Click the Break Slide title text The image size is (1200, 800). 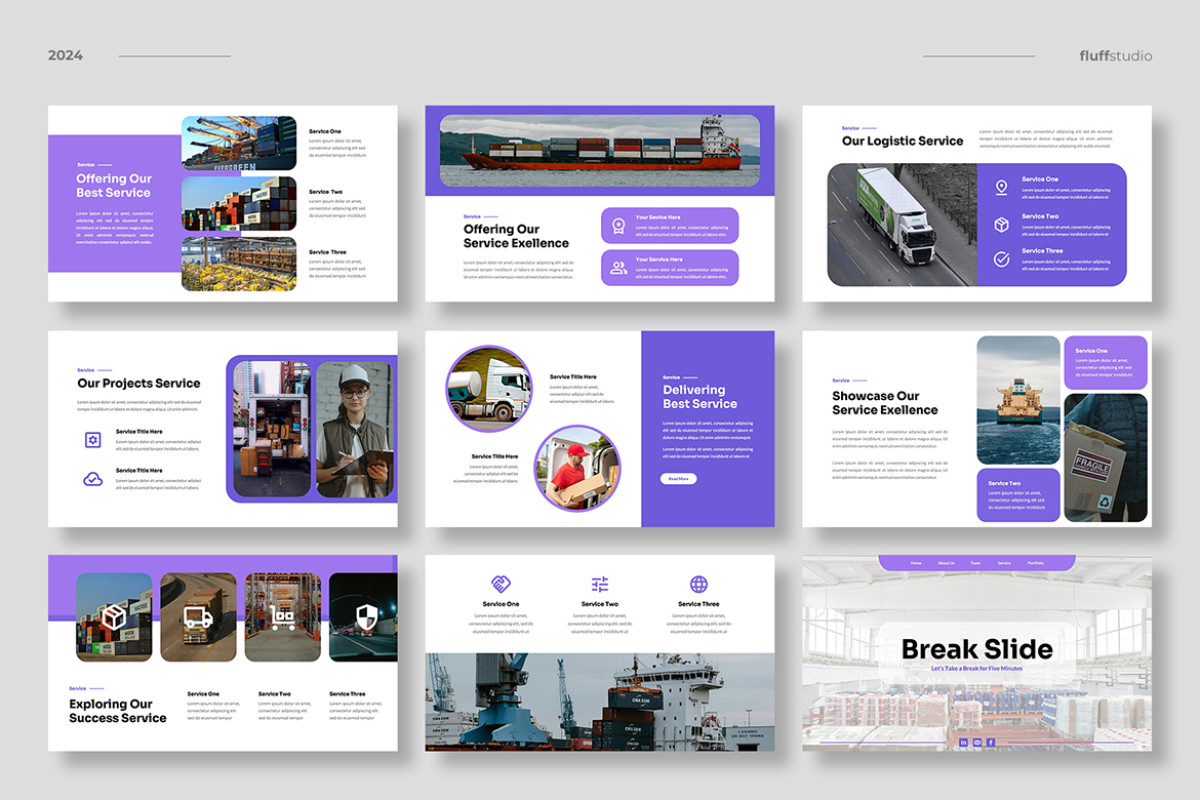pos(977,648)
